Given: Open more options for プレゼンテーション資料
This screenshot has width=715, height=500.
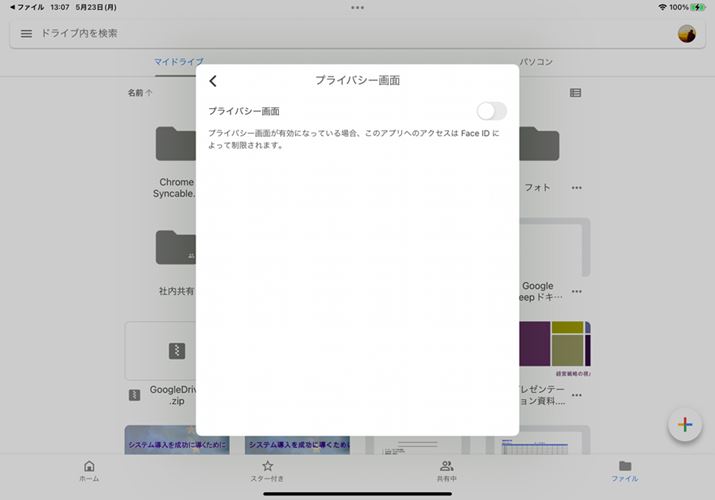Looking at the screenshot, I should pyautogui.click(x=576, y=395).
